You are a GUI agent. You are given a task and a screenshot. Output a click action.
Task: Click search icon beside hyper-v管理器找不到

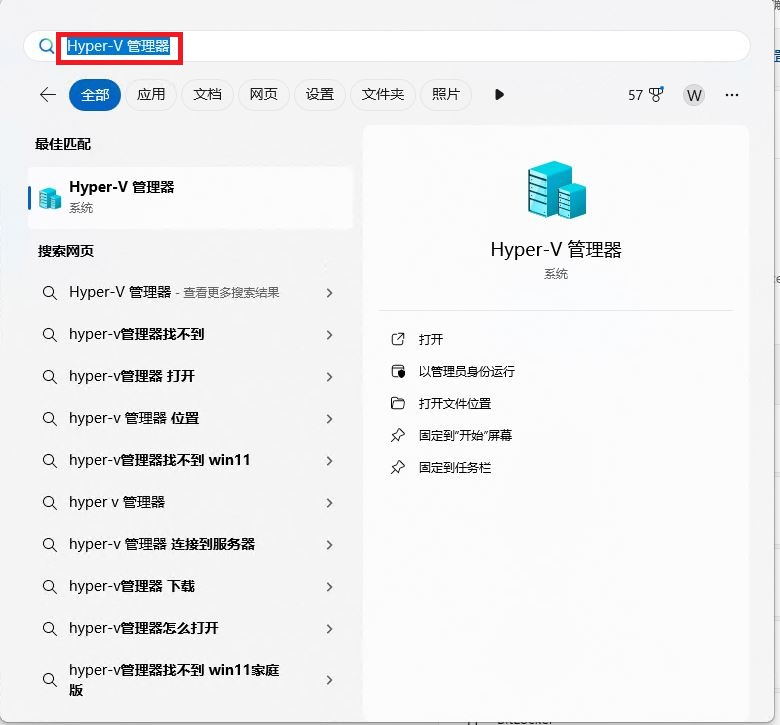(x=50, y=335)
